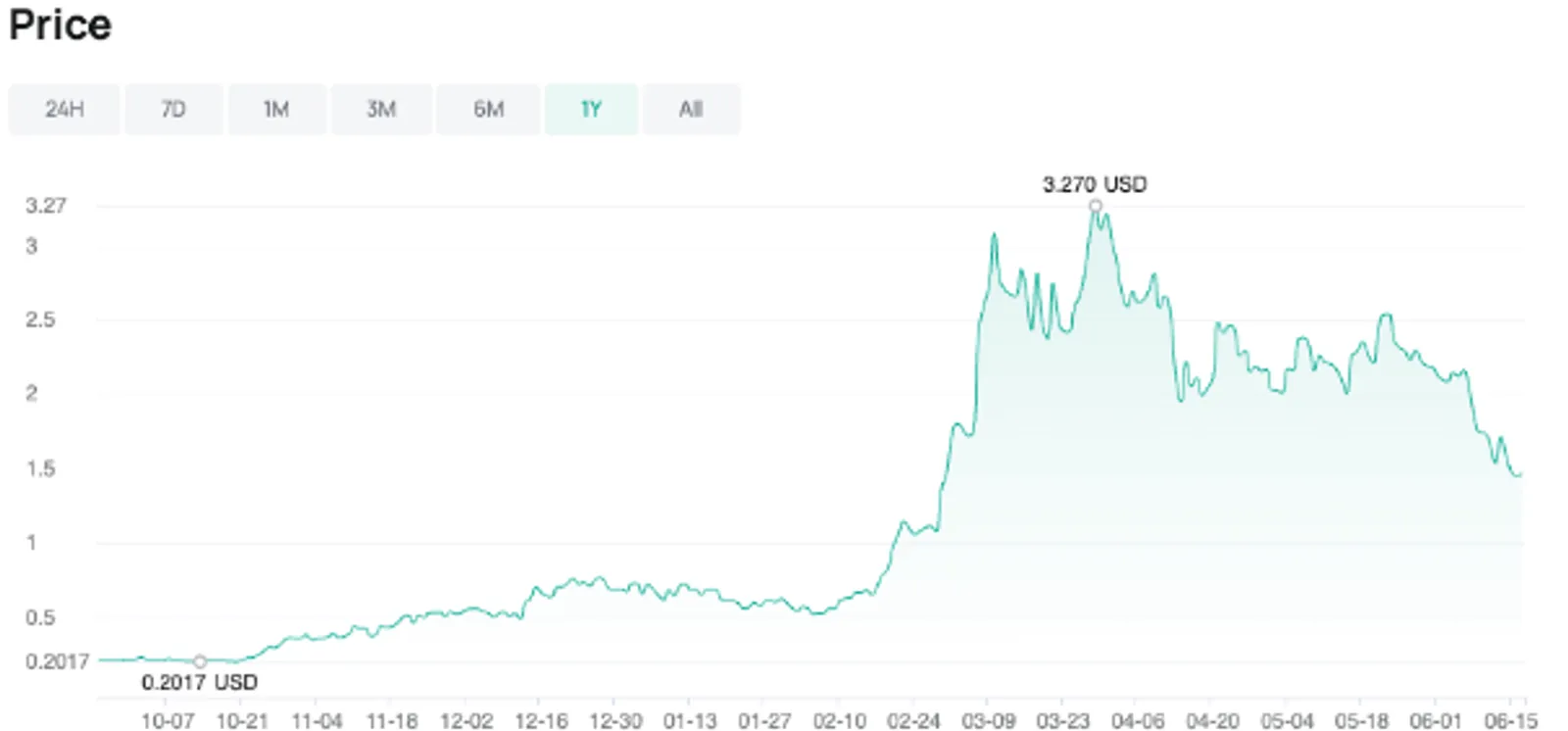Select the 3M range button
Viewport: 1568px width, 731px height.
coord(381,109)
